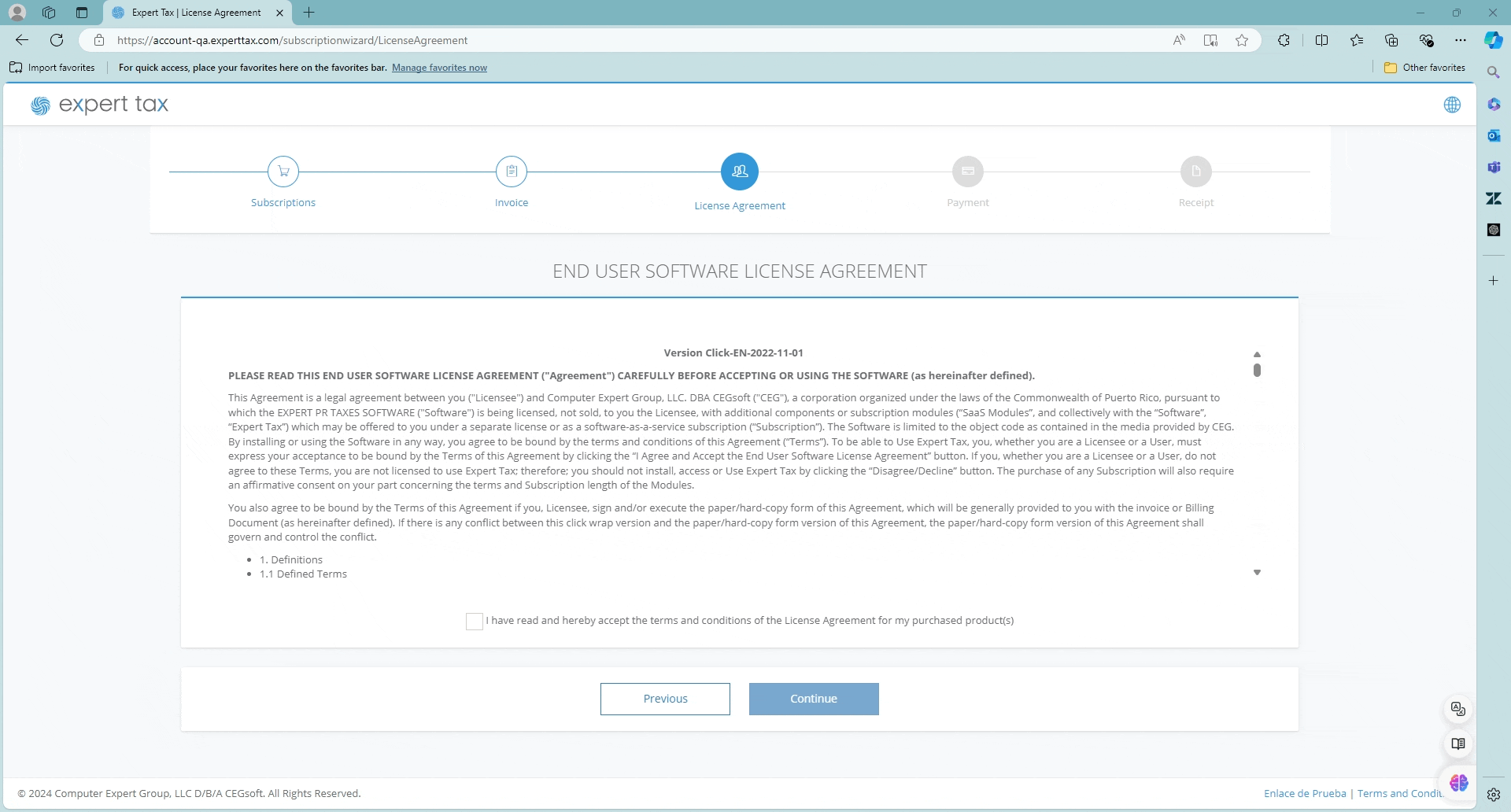
Task: Add a new sidebar app plus icon
Action: click(x=1494, y=280)
